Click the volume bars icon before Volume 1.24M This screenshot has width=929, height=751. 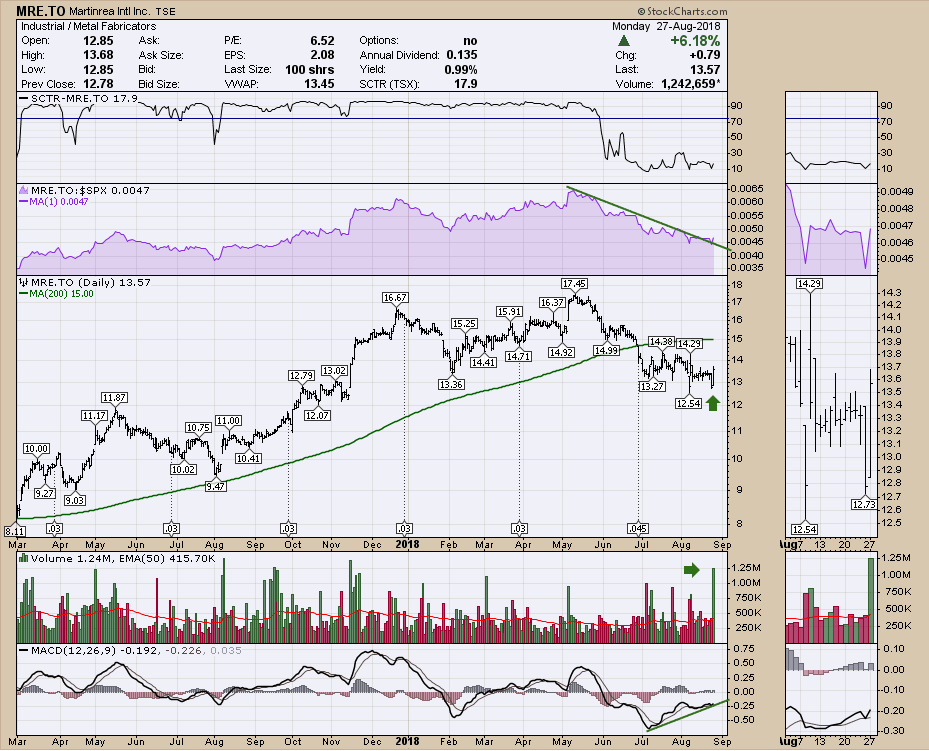[24, 558]
